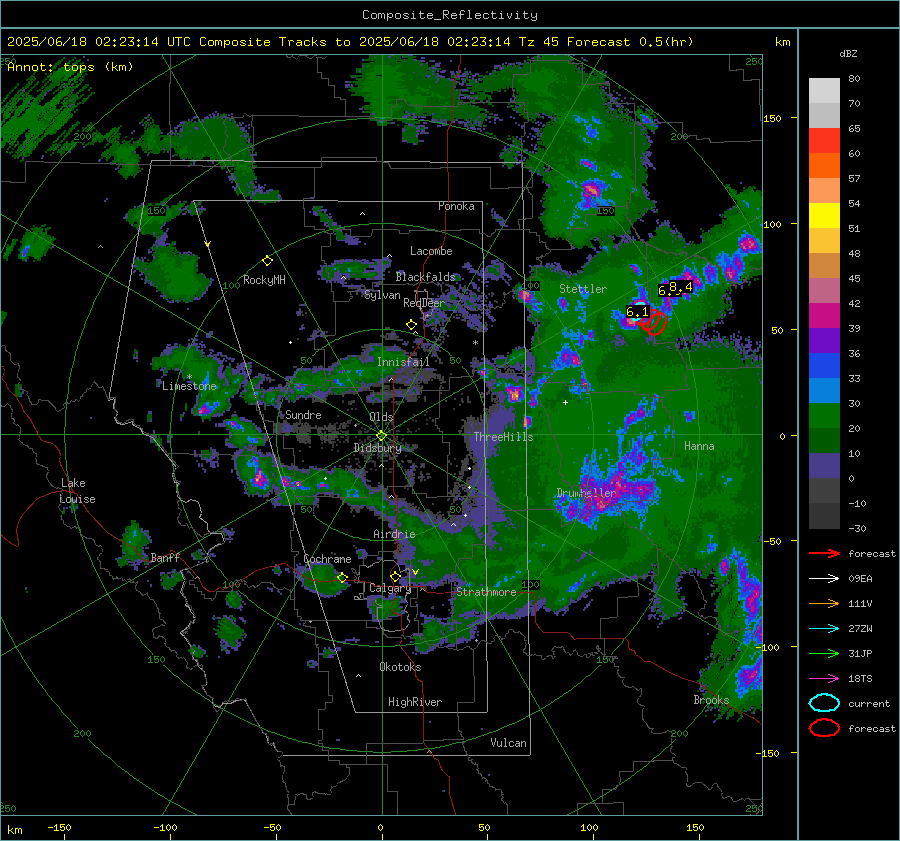Viewport: 900px width, 841px height.
Task: Click the storm top label '6.1'
Action: click(x=637, y=312)
